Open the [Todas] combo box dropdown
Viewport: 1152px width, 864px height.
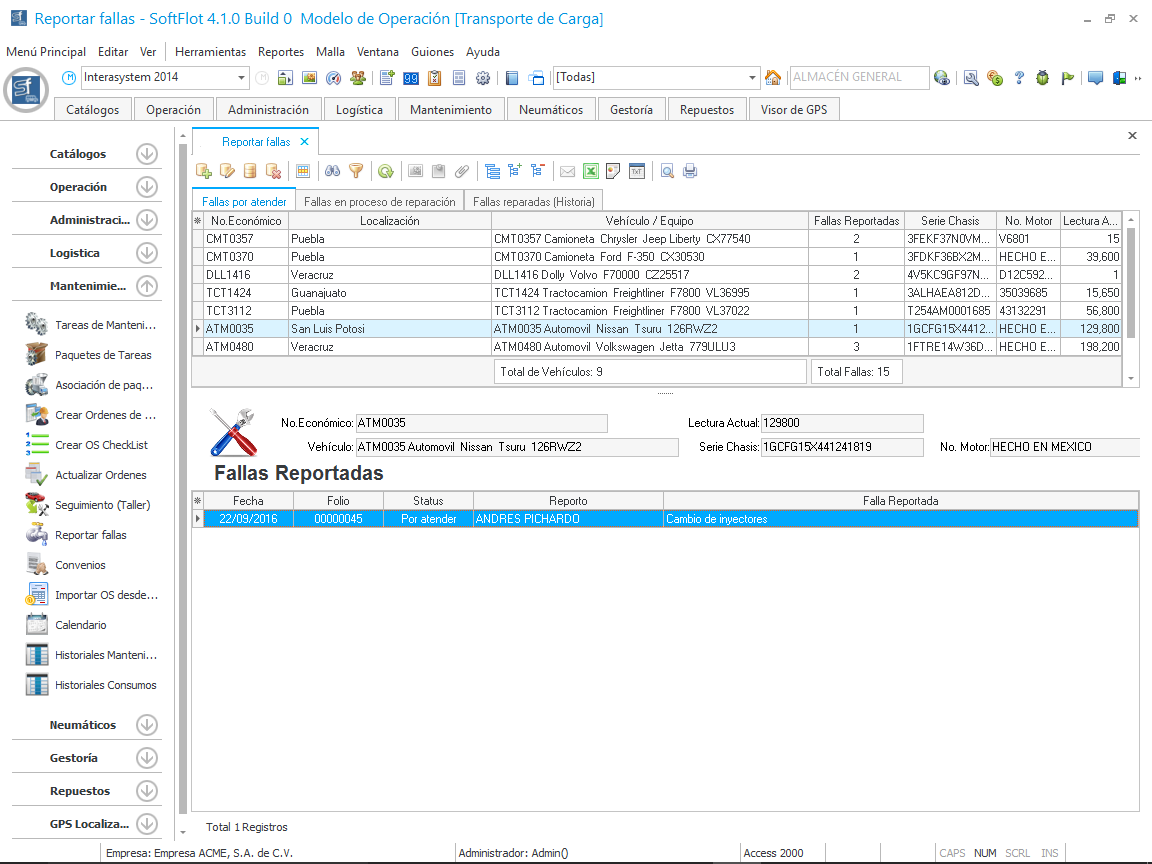pos(753,78)
